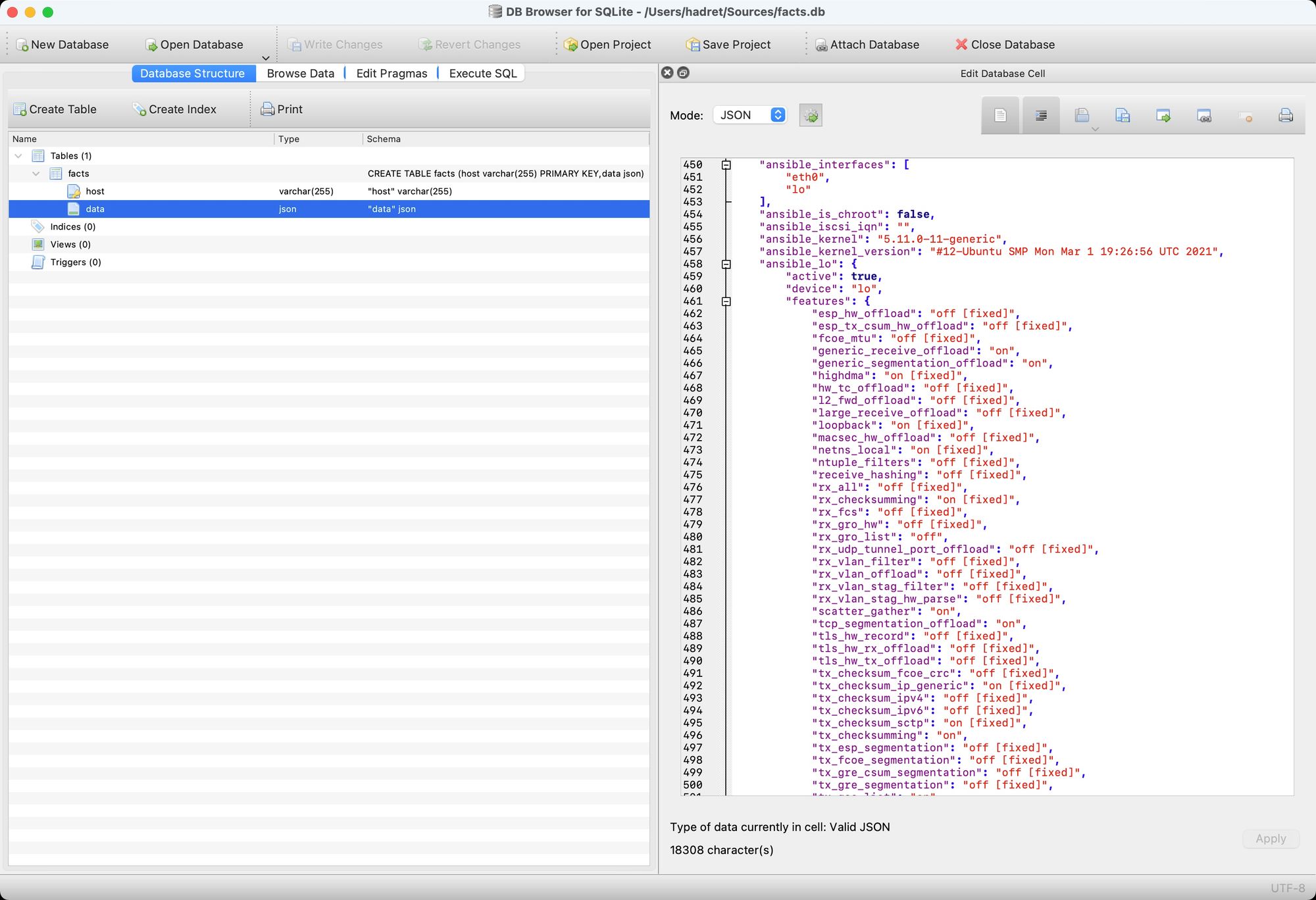
Task: Click the Create Table button
Action: point(55,109)
